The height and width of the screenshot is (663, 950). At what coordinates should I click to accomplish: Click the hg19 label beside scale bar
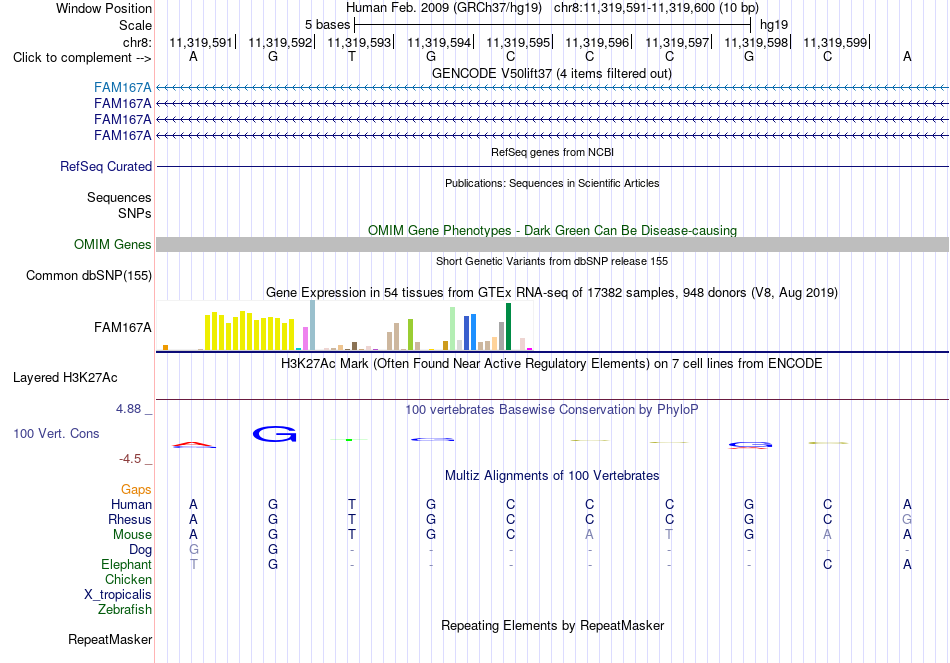(774, 25)
